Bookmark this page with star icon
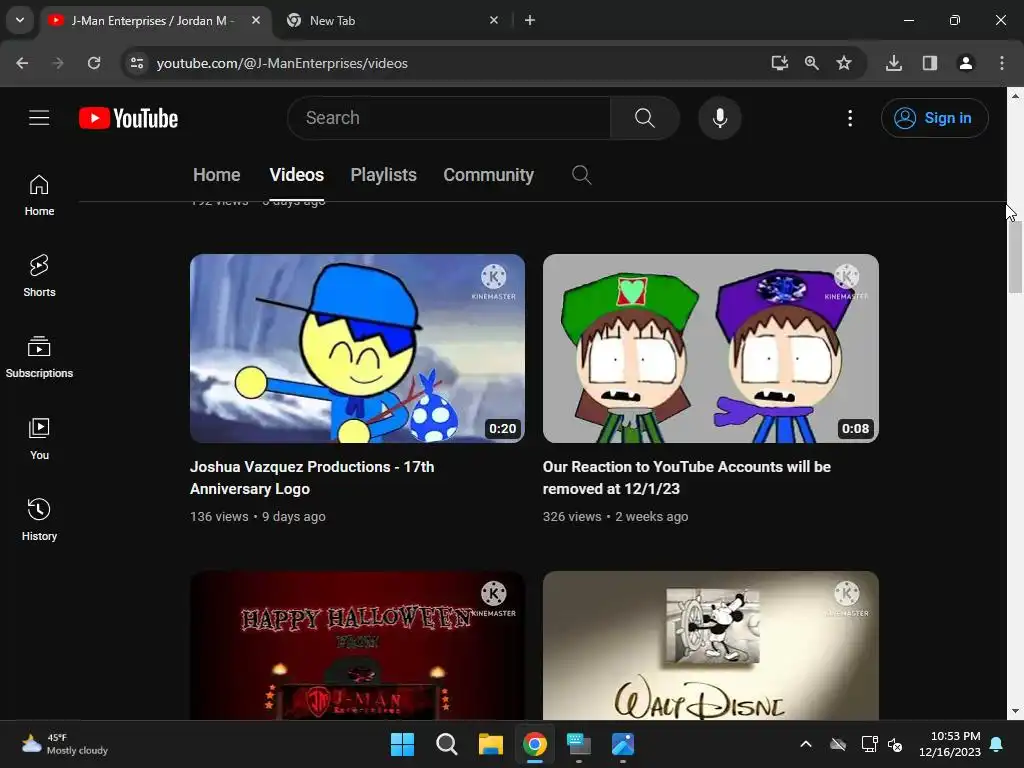 pyautogui.click(x=844, y=63)
